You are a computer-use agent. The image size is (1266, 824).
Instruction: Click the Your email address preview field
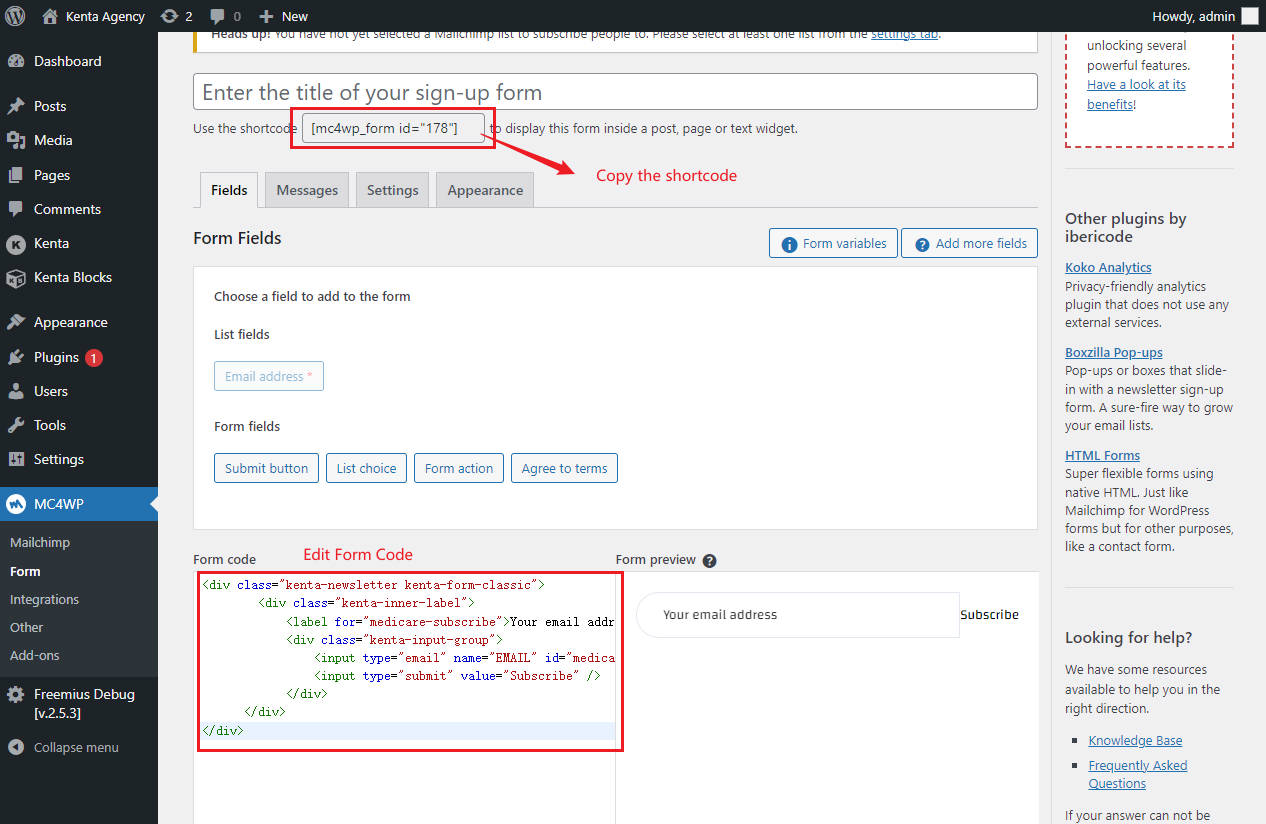point(798,615)
